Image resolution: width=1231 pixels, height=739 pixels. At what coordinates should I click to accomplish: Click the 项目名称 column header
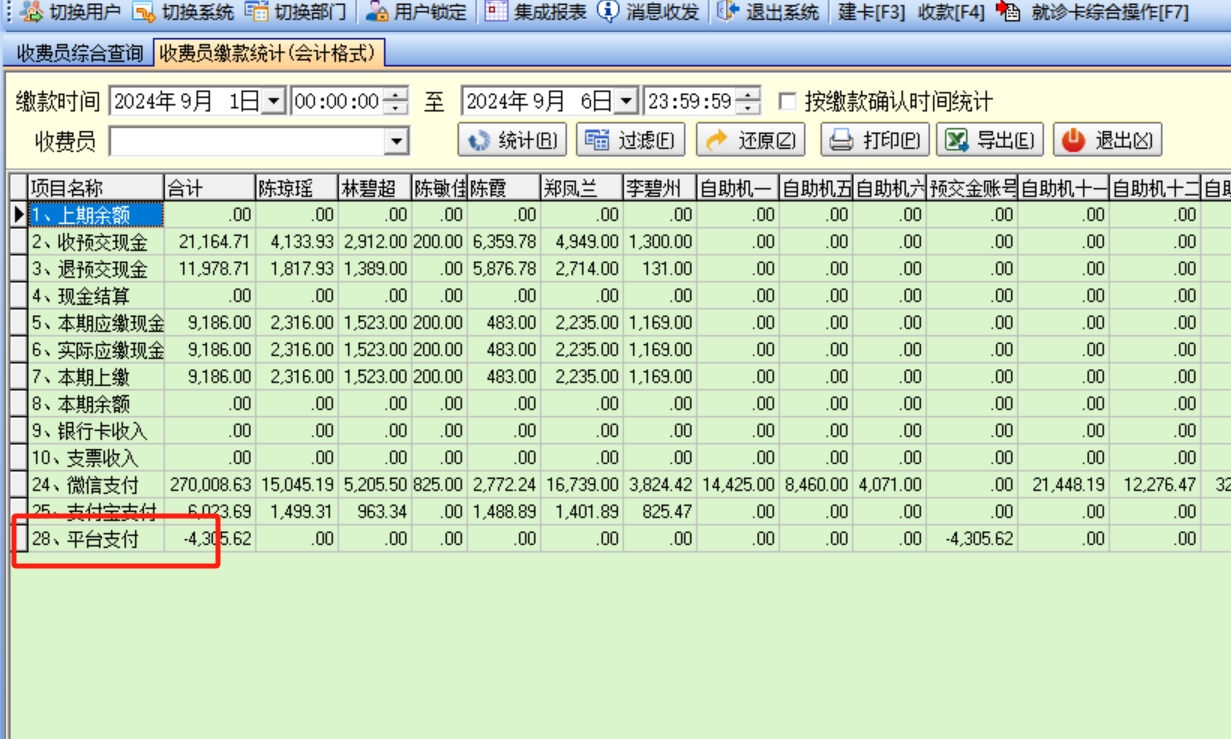pyautogui.click(x=96, y=187)
